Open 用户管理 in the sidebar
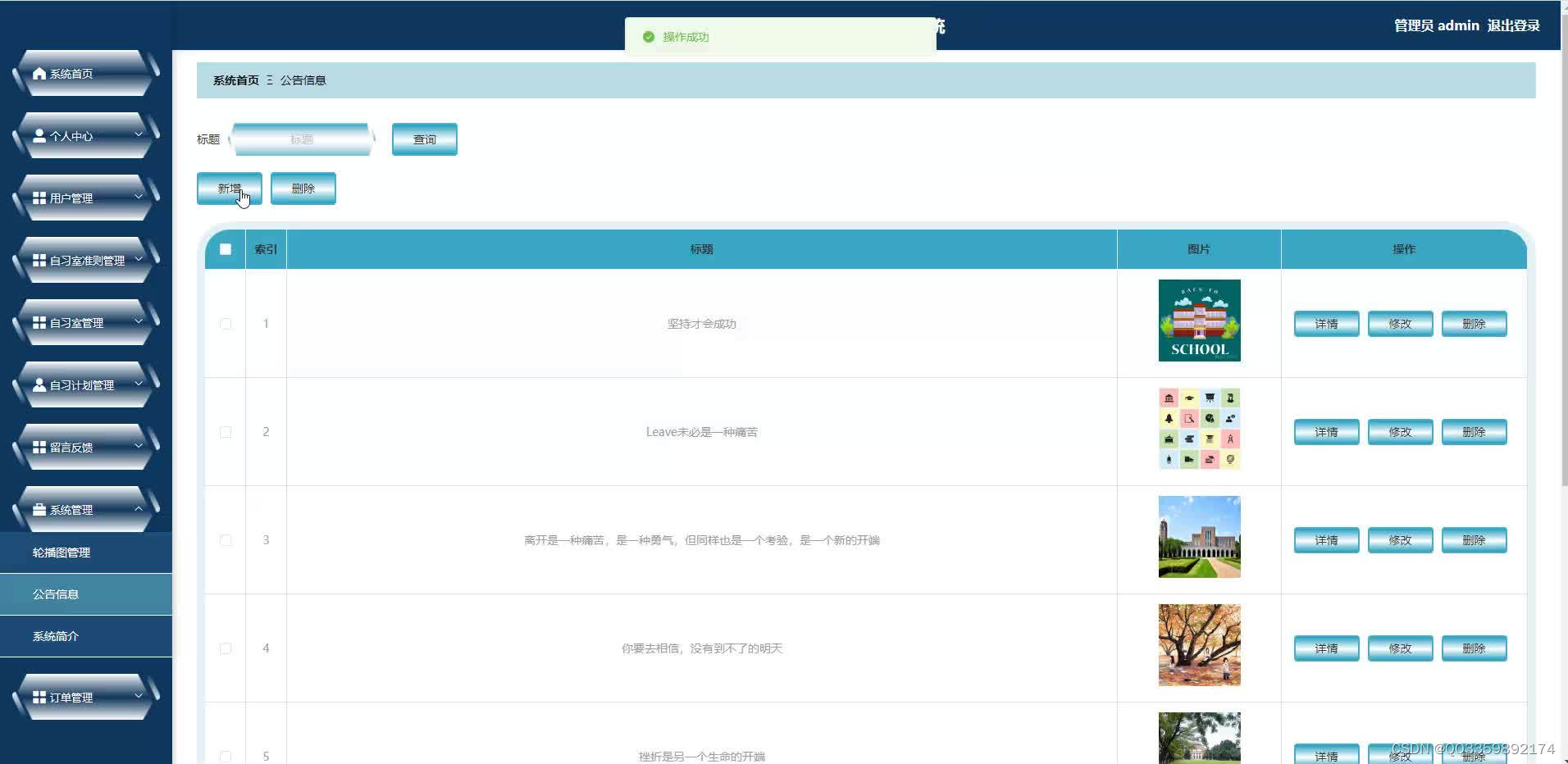 click(86, 198)
